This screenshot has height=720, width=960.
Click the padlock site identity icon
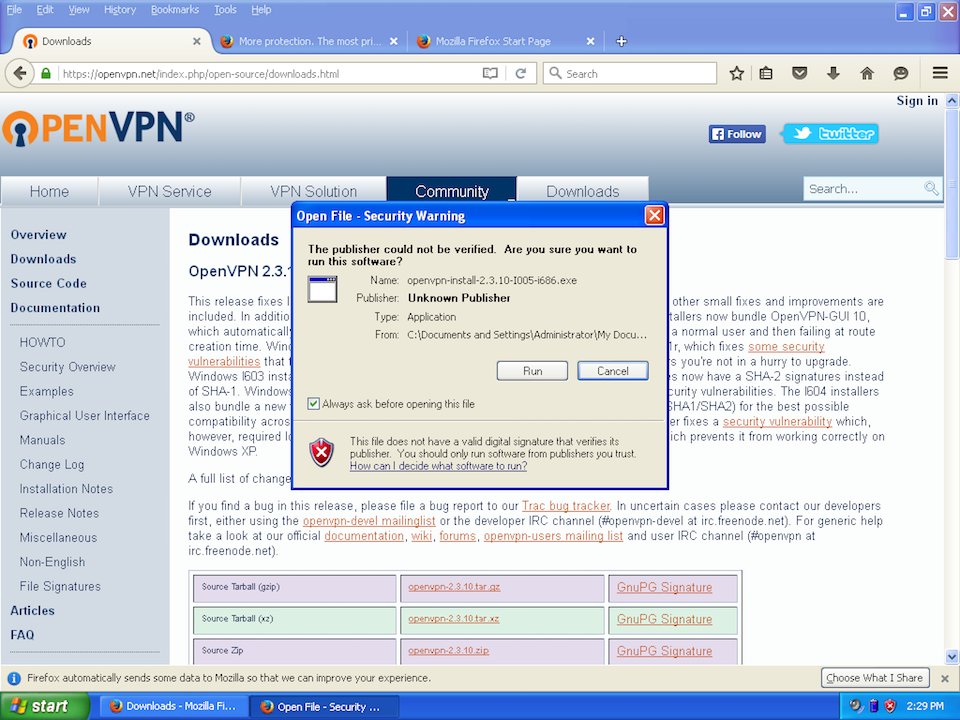pos(46,73)
